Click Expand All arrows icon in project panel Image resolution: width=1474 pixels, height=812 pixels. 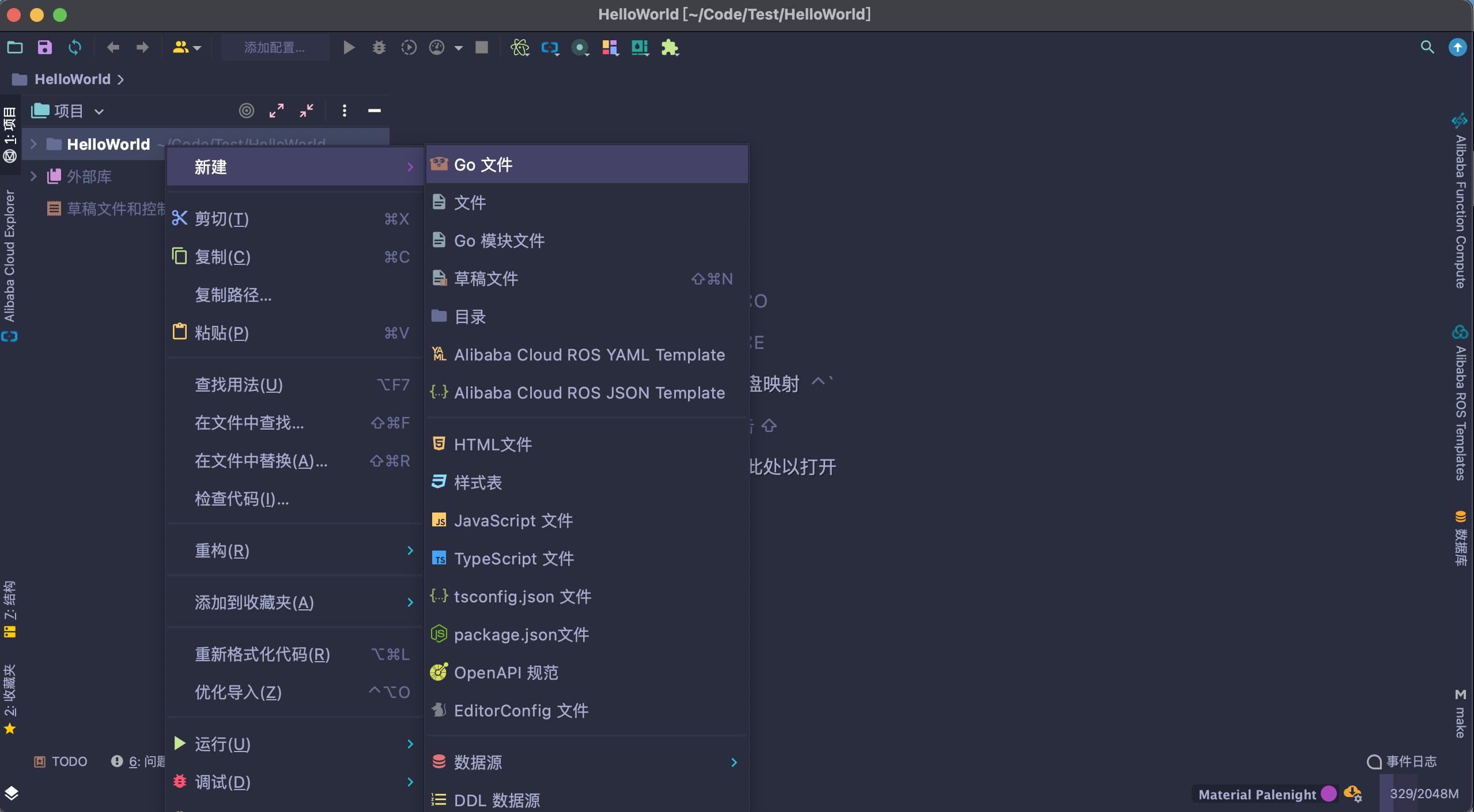[x=277, y=111]
